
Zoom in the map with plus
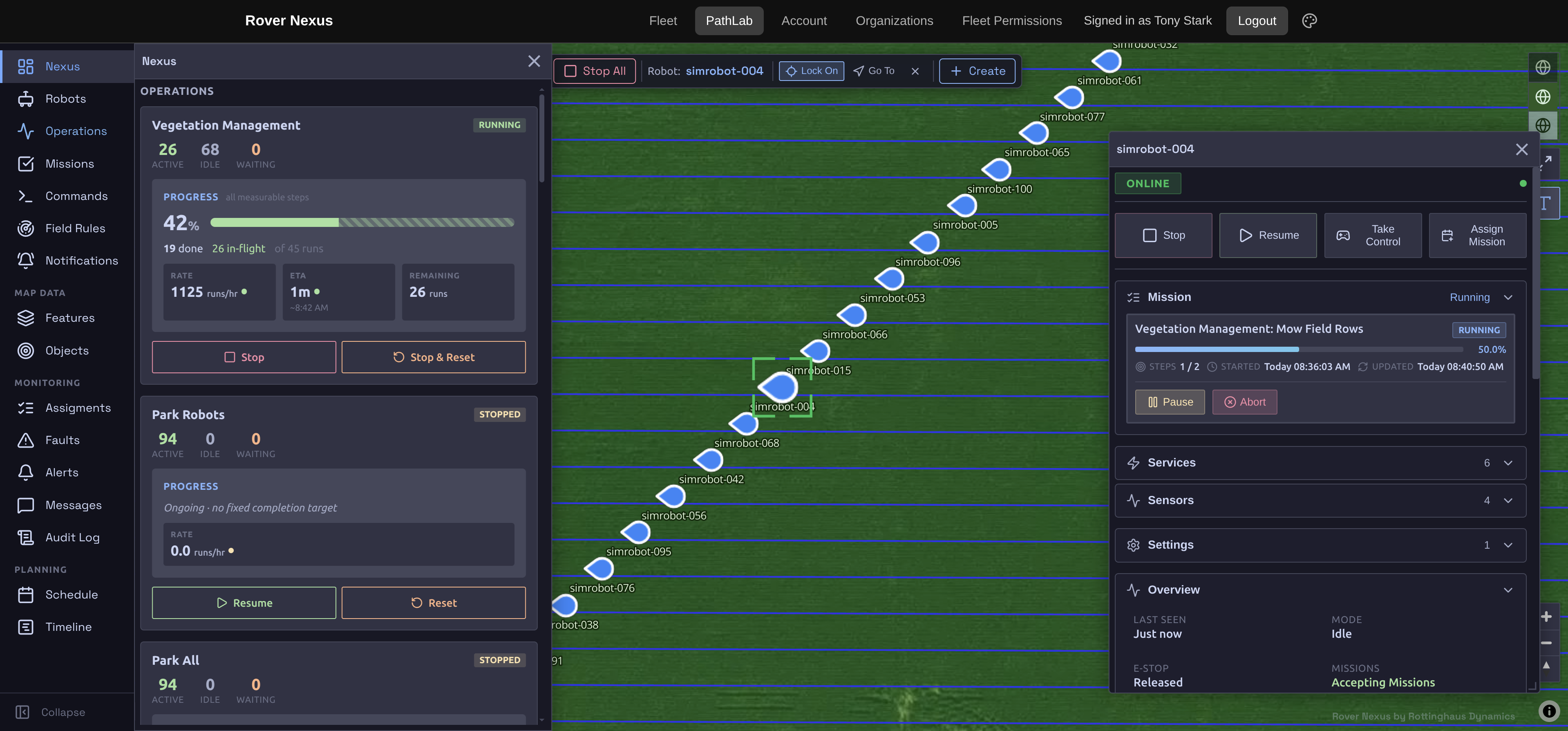pyautogui.click(x=1546, y=617)
